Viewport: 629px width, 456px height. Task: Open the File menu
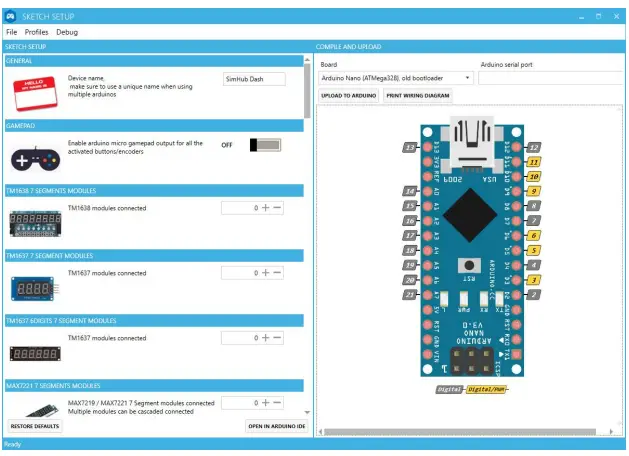(x=11, y=32)
